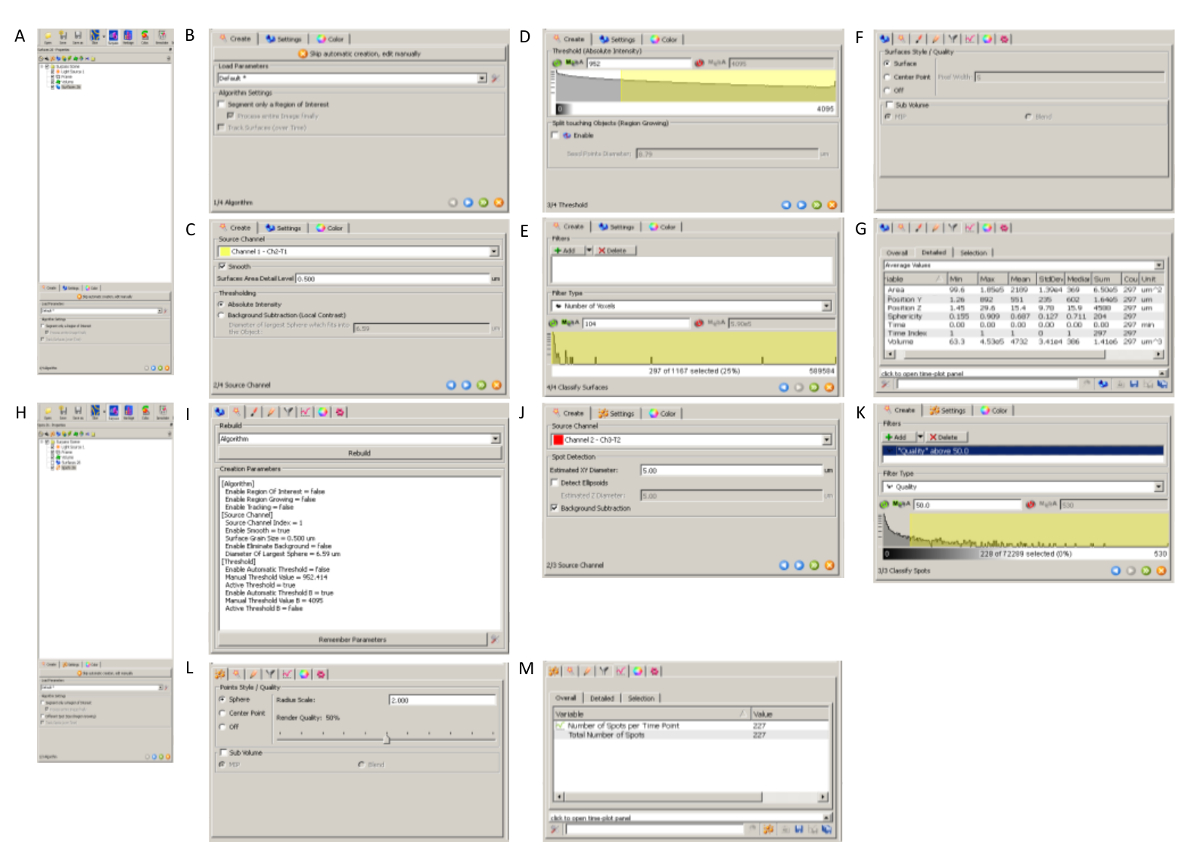This screenshot has height=858, width=1200.
Task: Select 'Background Subtraction (Local Contrast)' radio button
Action: 222,315
